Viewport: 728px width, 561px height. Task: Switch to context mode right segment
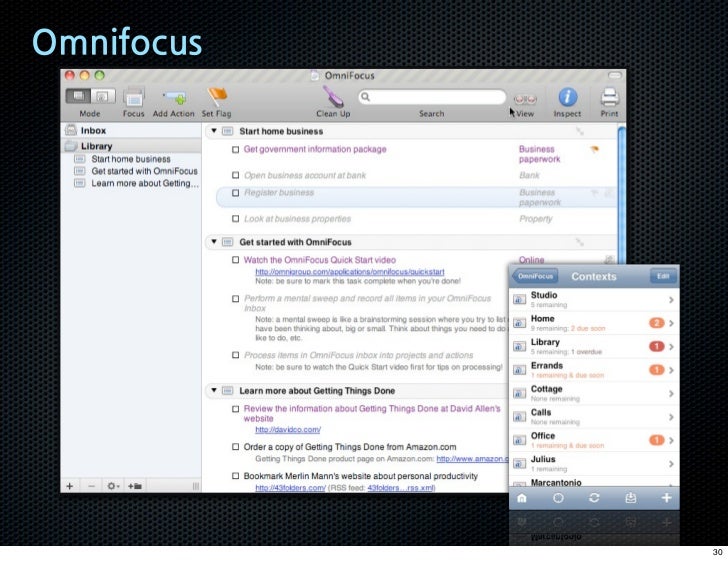[103, 96]
